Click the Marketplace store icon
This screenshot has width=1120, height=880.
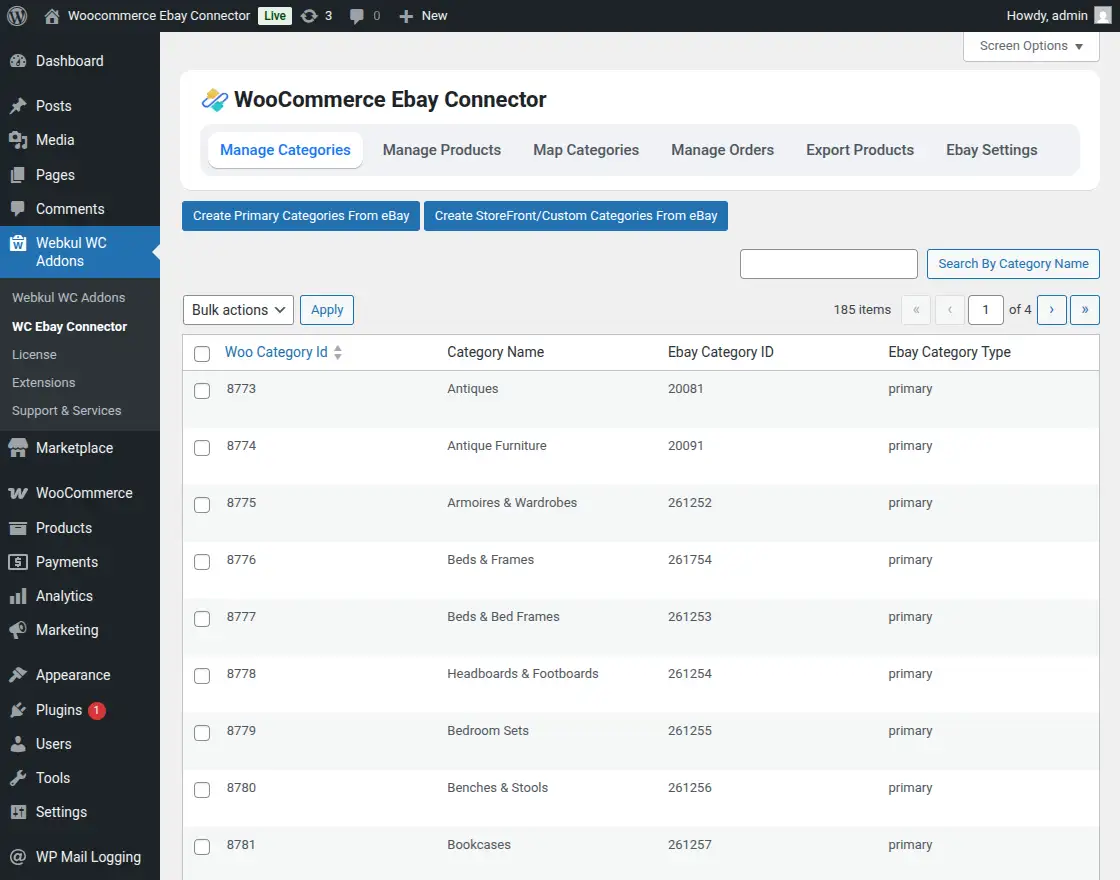point(18,448)
